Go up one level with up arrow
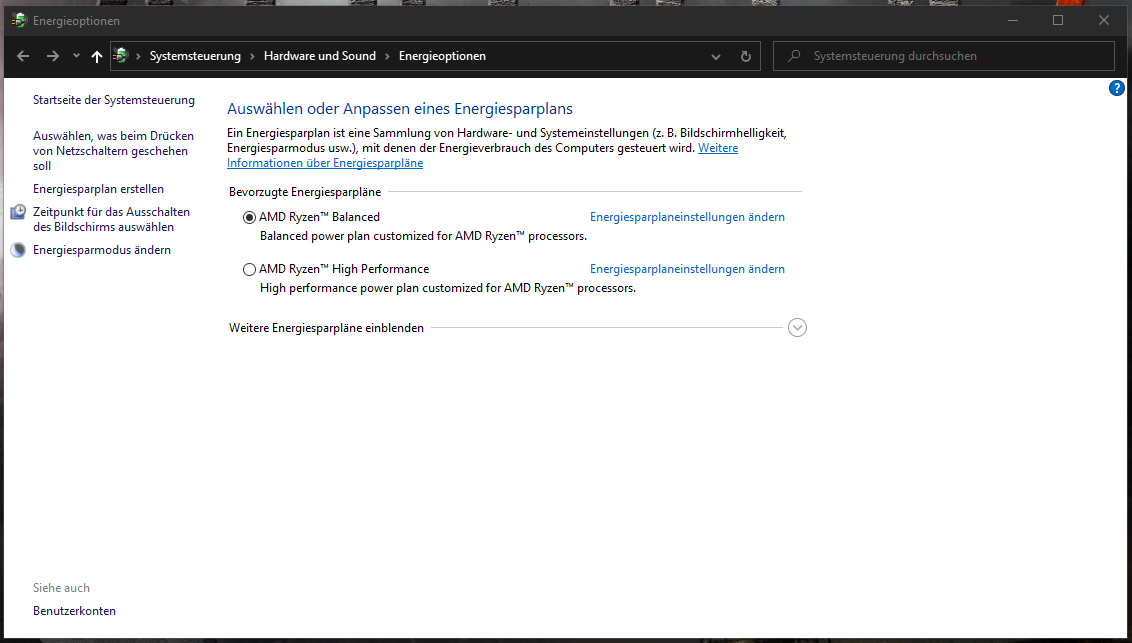 tap(97, 56)
